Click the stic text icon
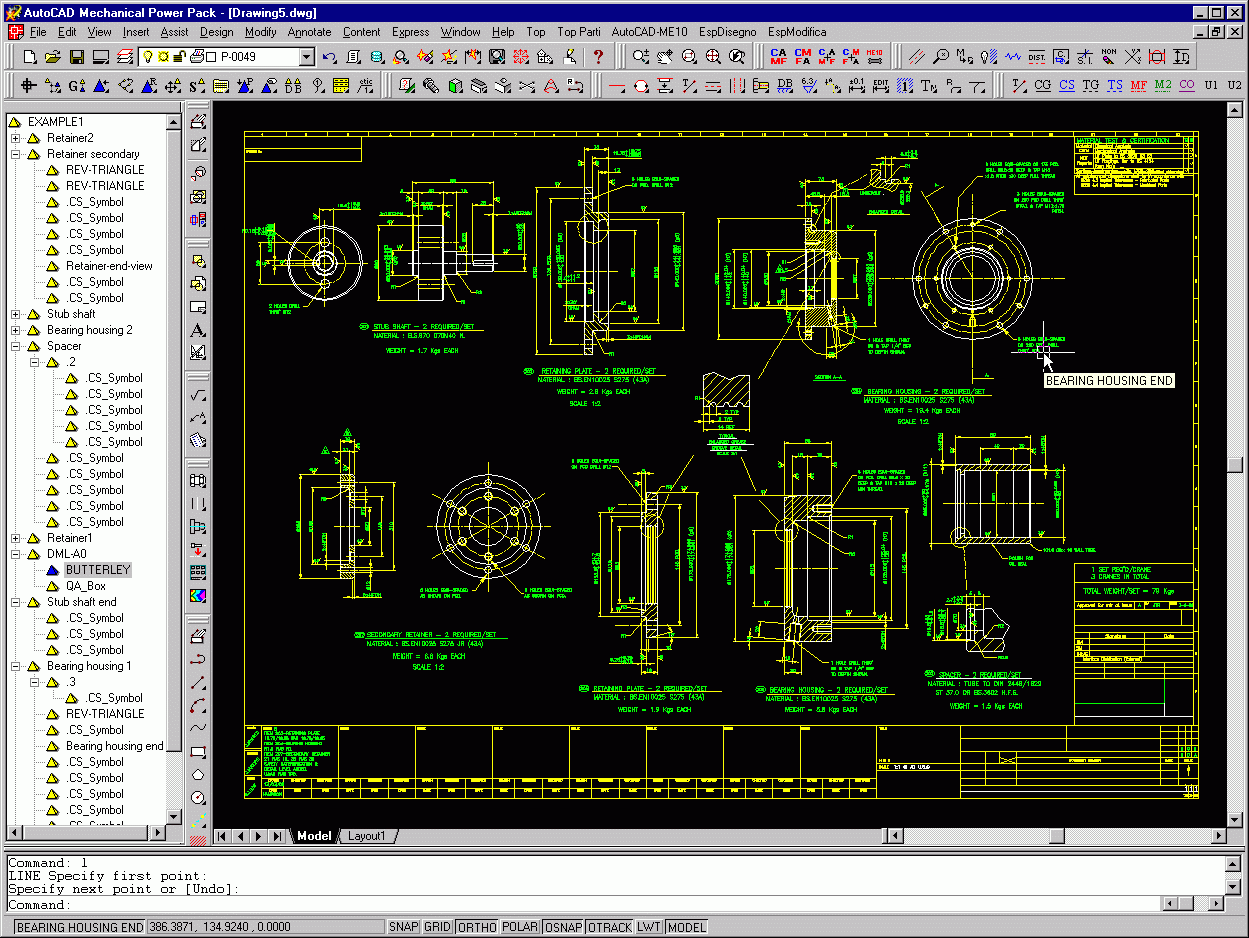This screenshot has height=938, width=1249. (x=365, y=85)
